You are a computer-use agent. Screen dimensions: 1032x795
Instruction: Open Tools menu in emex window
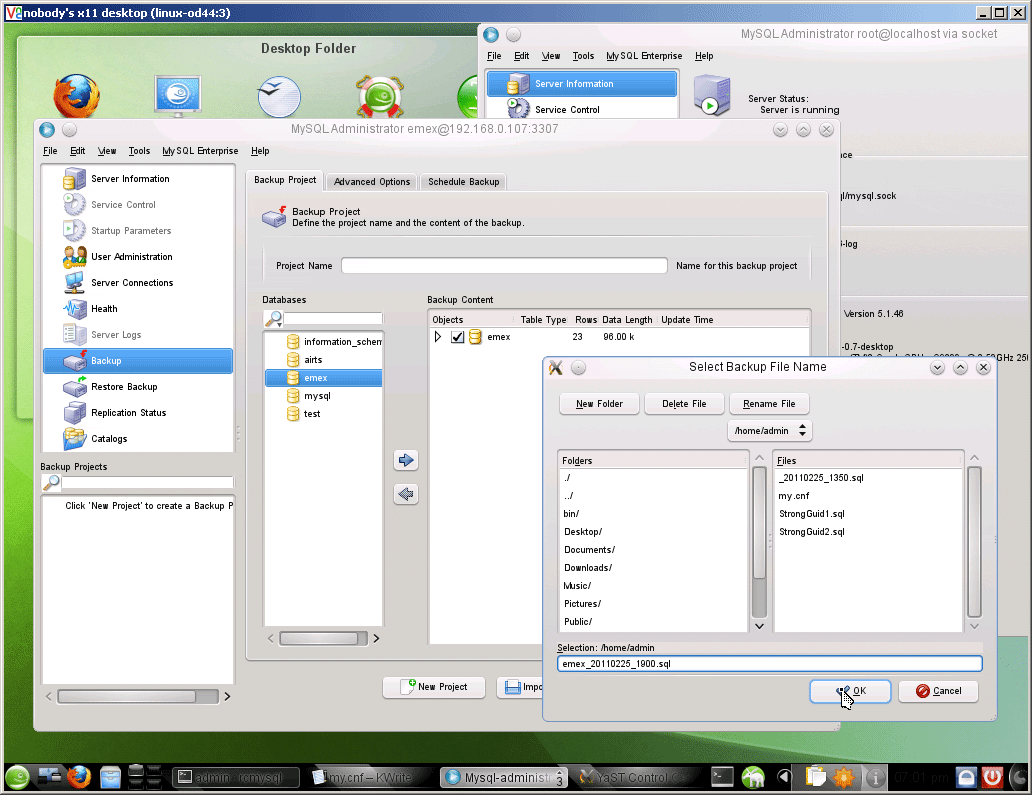(x=139, y=151)
